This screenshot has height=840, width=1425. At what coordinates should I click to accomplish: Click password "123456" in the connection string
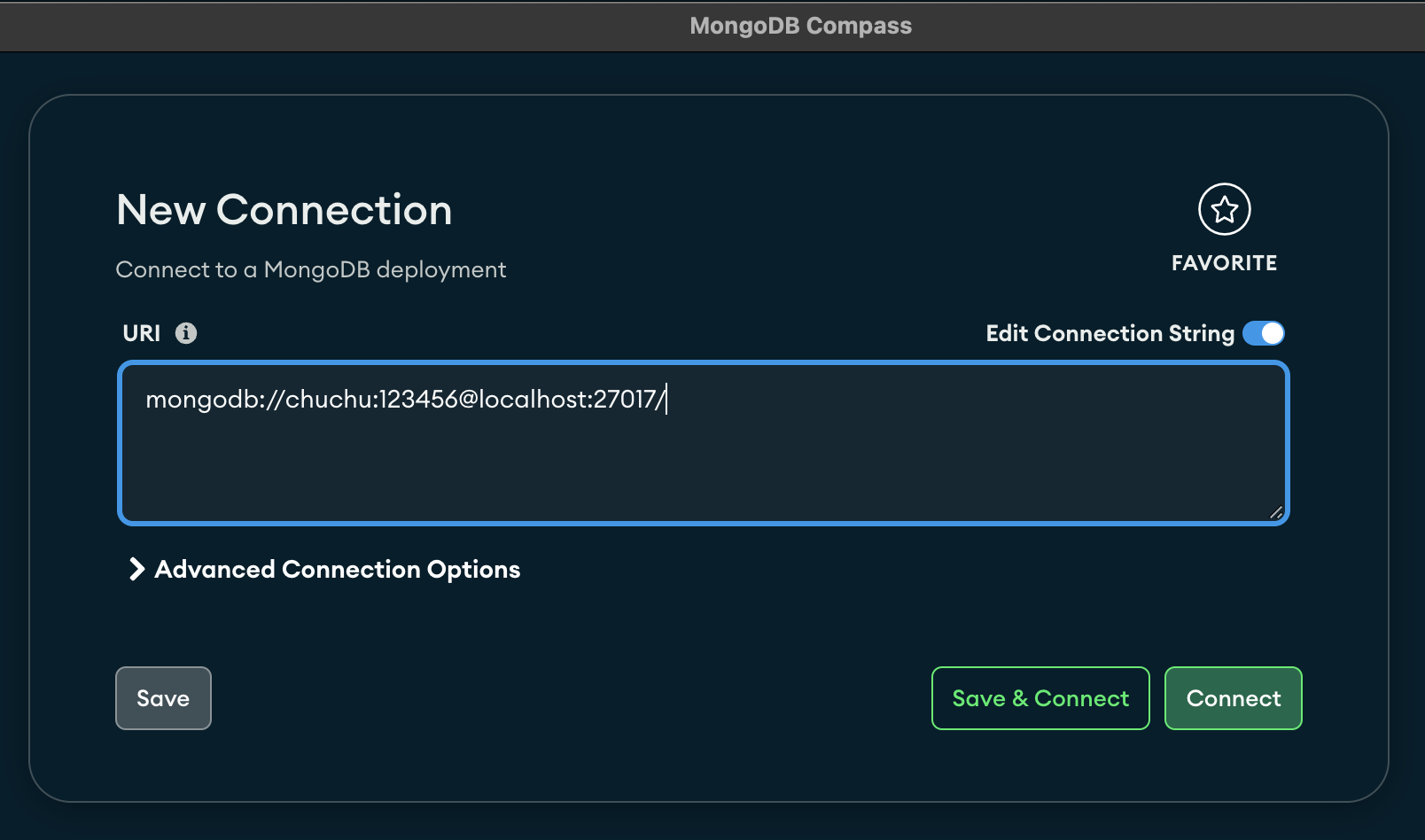418,400
